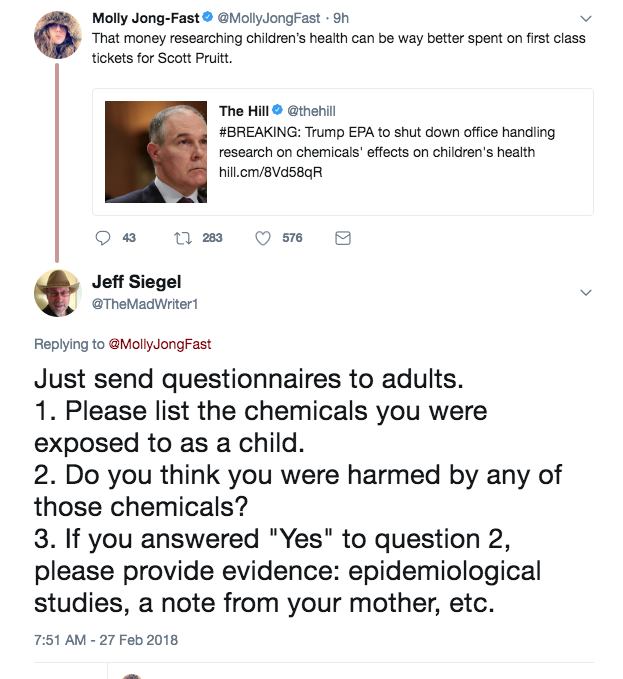Click The Hill account name
The image size is (623, 679).
point(244,110)
